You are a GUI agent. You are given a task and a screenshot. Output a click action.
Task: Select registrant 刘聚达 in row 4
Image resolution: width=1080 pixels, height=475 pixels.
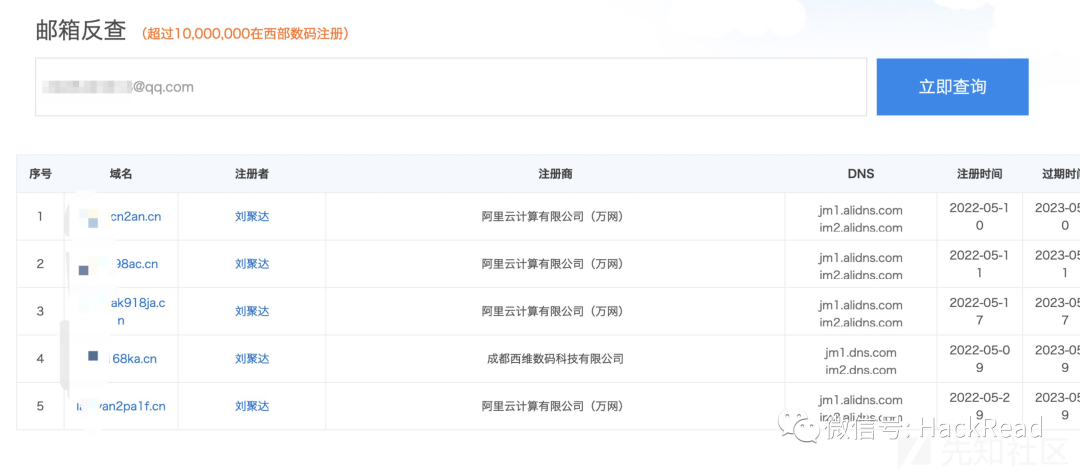(x=252, y=359)
